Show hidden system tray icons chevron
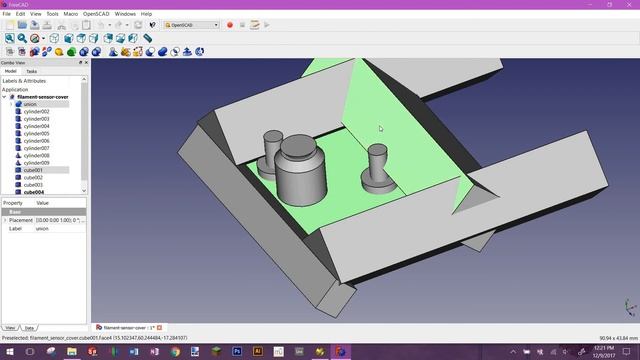 coord(513,351)
